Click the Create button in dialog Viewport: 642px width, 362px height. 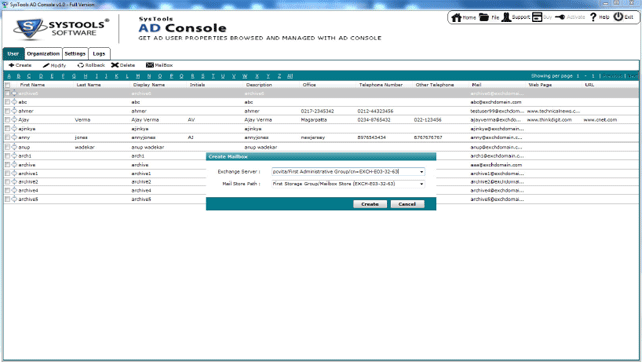(x=370, y=204)
